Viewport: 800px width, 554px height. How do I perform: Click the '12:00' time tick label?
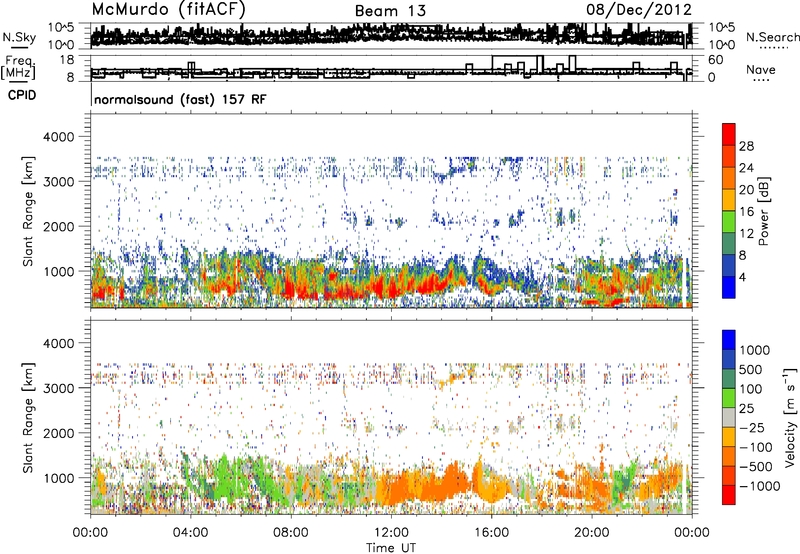pos(391,533)
